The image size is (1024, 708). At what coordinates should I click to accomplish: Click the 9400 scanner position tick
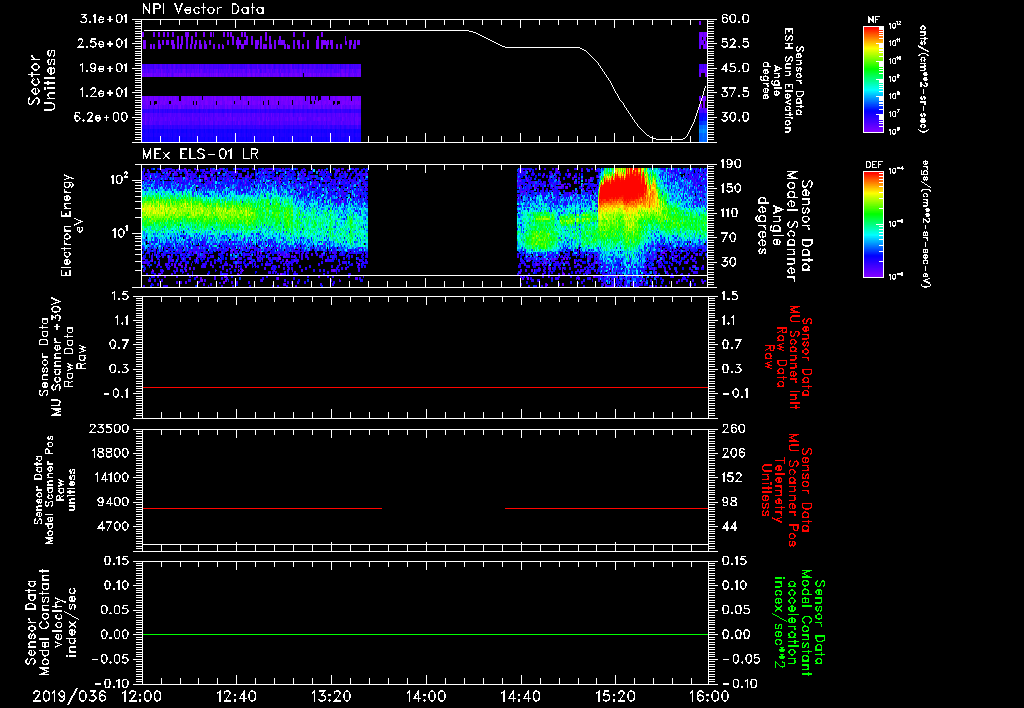pyautogui.click(x=113, y=502)
